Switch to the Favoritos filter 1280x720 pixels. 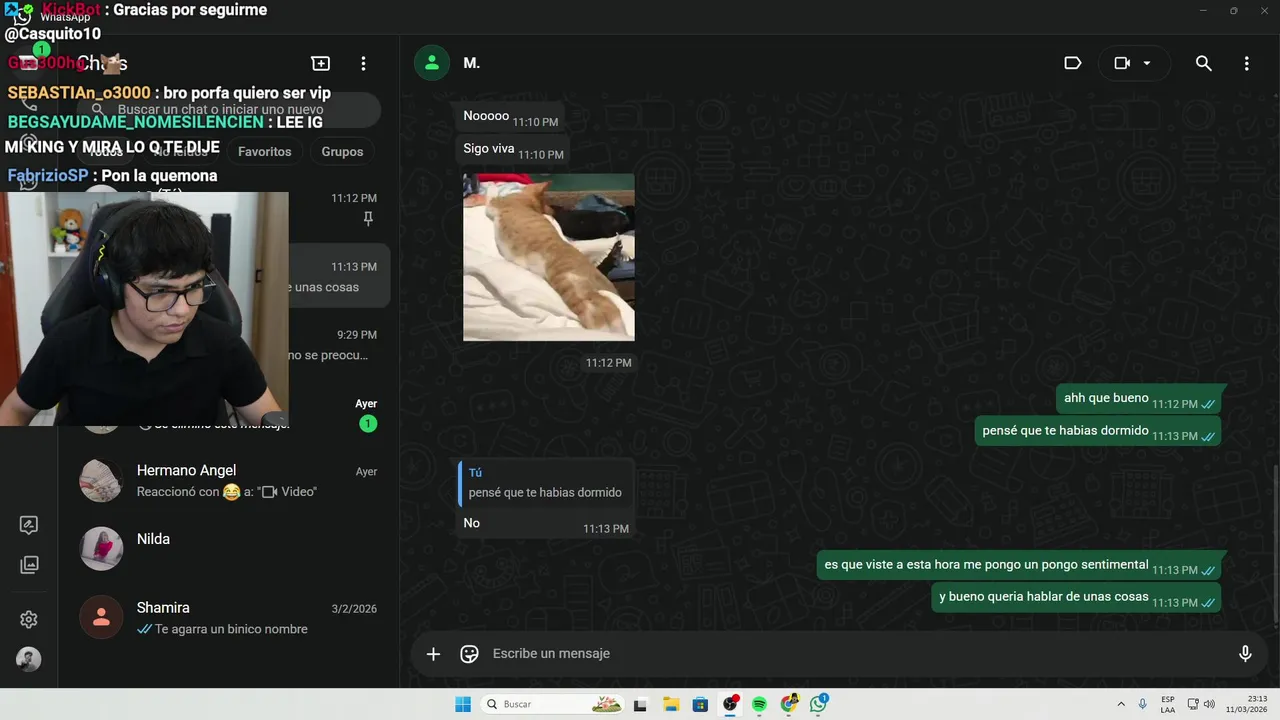[265, 152]
